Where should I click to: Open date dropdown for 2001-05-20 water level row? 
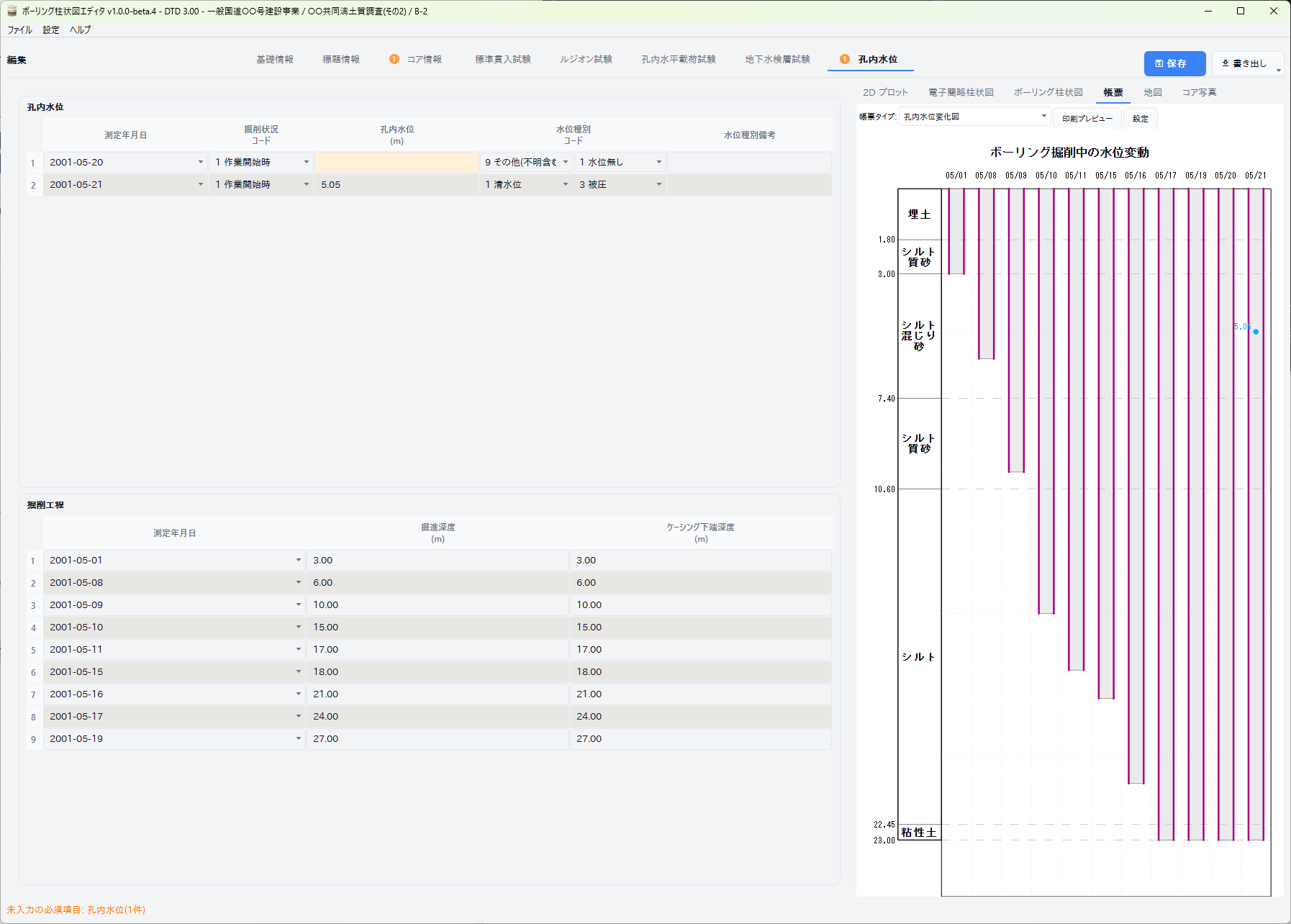pyautogui.click(x=201, y=163)
